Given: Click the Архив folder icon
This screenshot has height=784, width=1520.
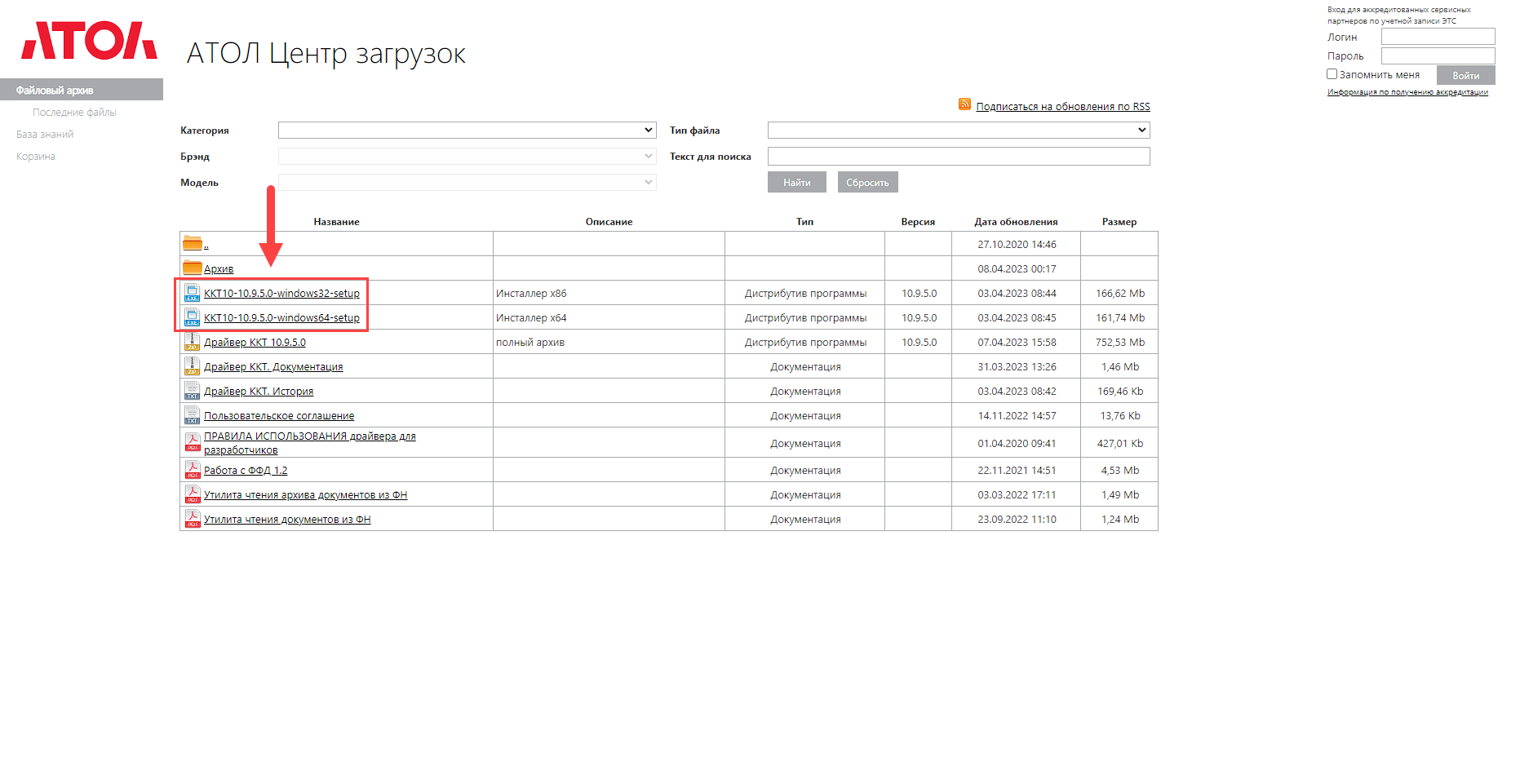Looking at the screenshot, I should click(193, 268).
